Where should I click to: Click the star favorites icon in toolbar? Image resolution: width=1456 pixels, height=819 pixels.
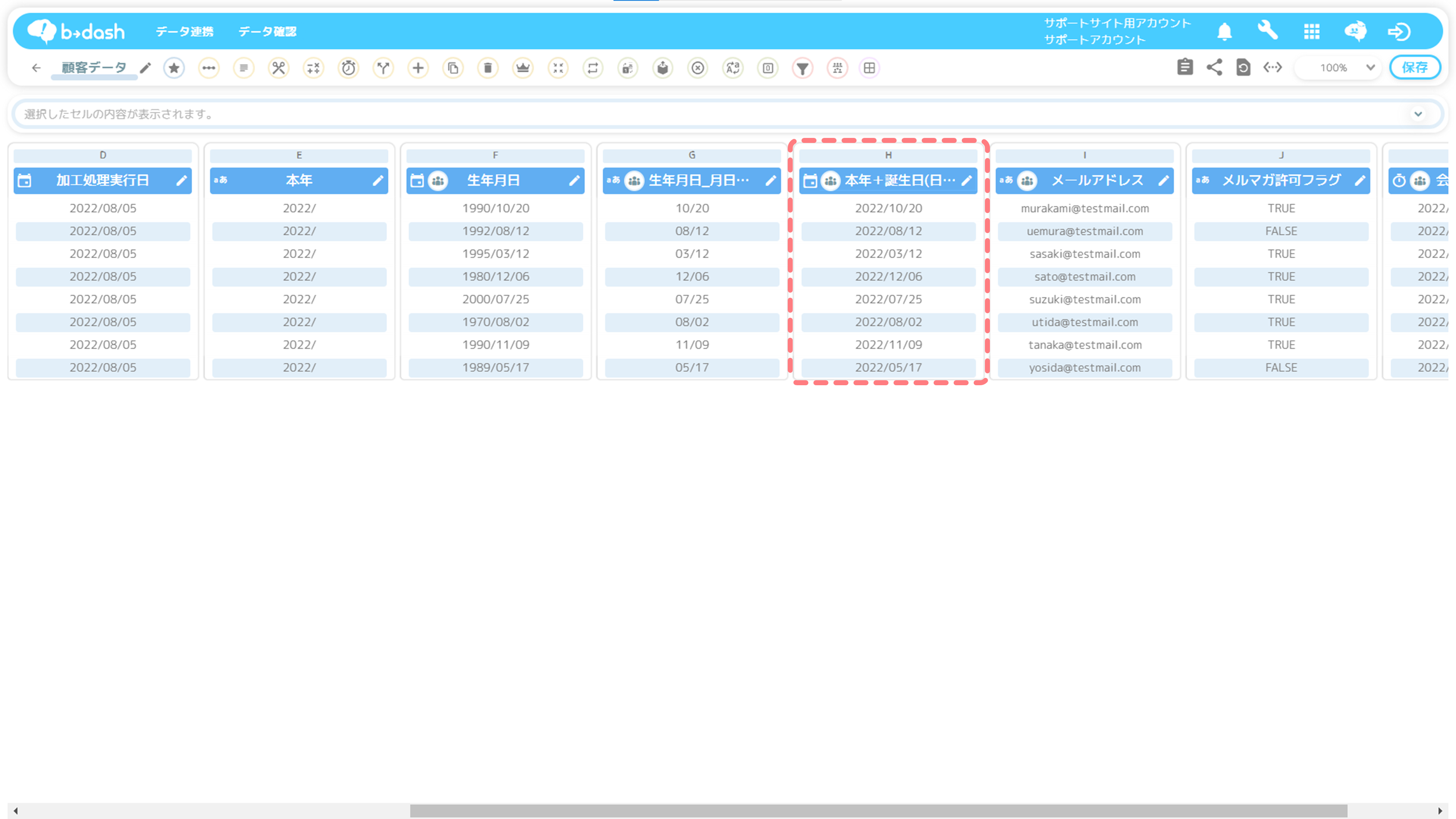(174, 68)
